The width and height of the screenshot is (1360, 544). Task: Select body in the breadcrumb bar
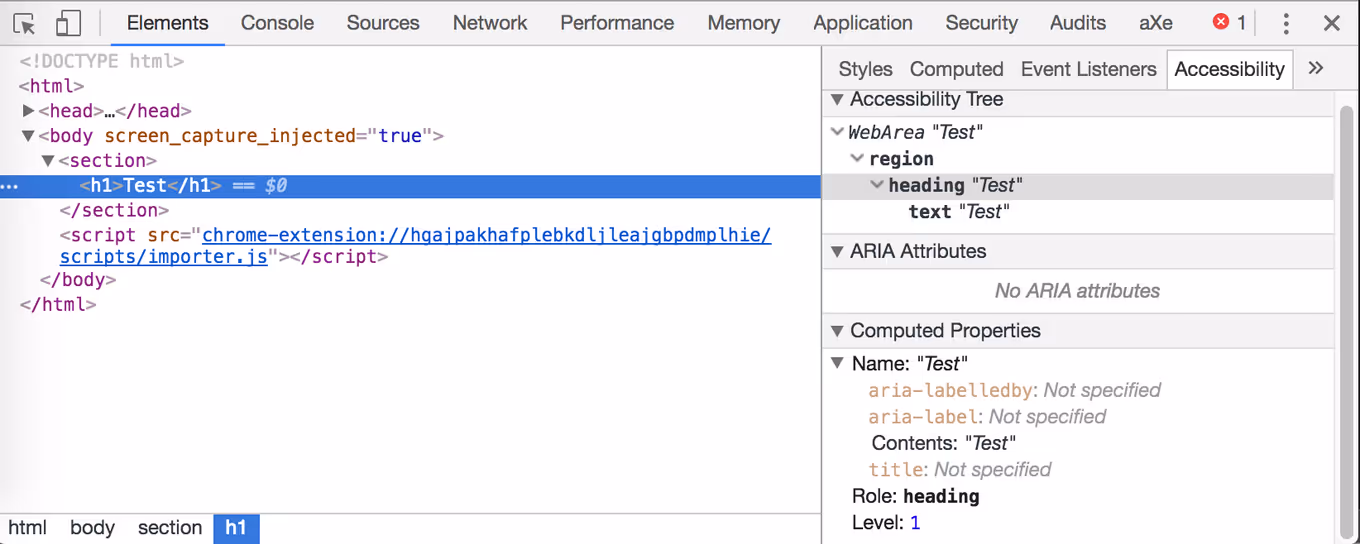coord(92,528)
